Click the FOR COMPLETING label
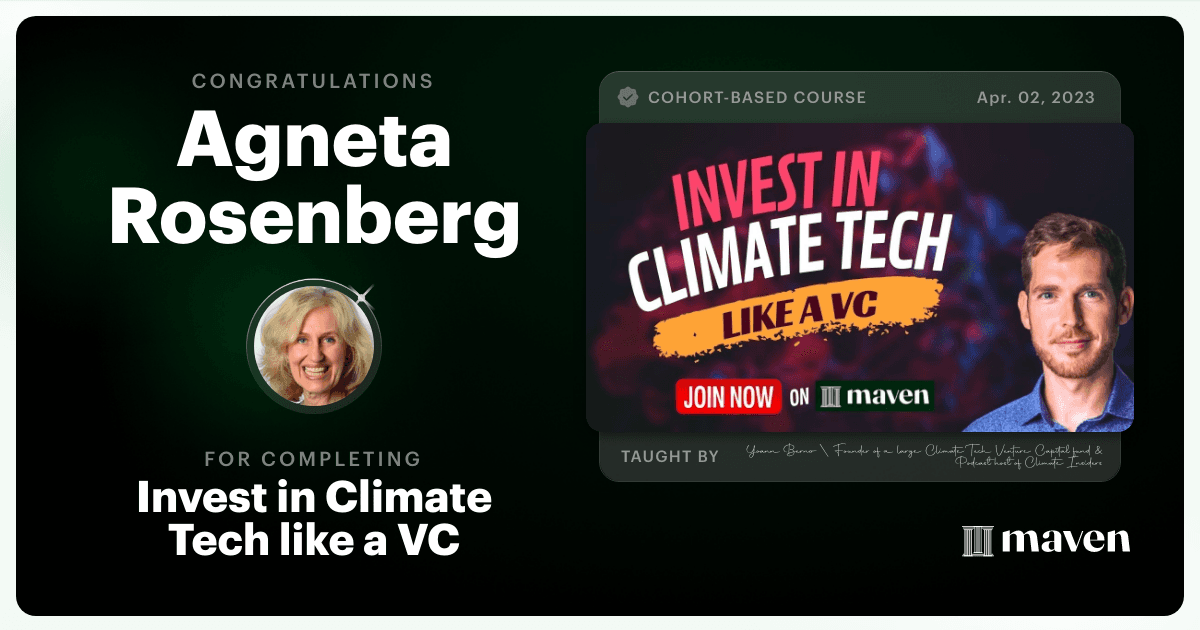The image size is (1200, 630). coord(313,459)
